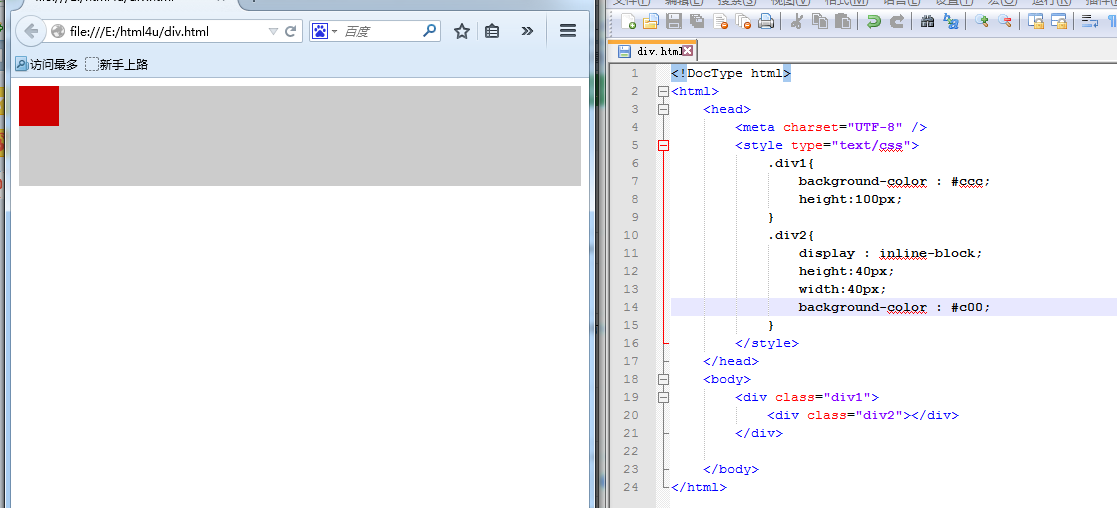Toggle word wrap in Notepad++ toolbar
The image size is (1117, 508).
[x=1089, y=21]
